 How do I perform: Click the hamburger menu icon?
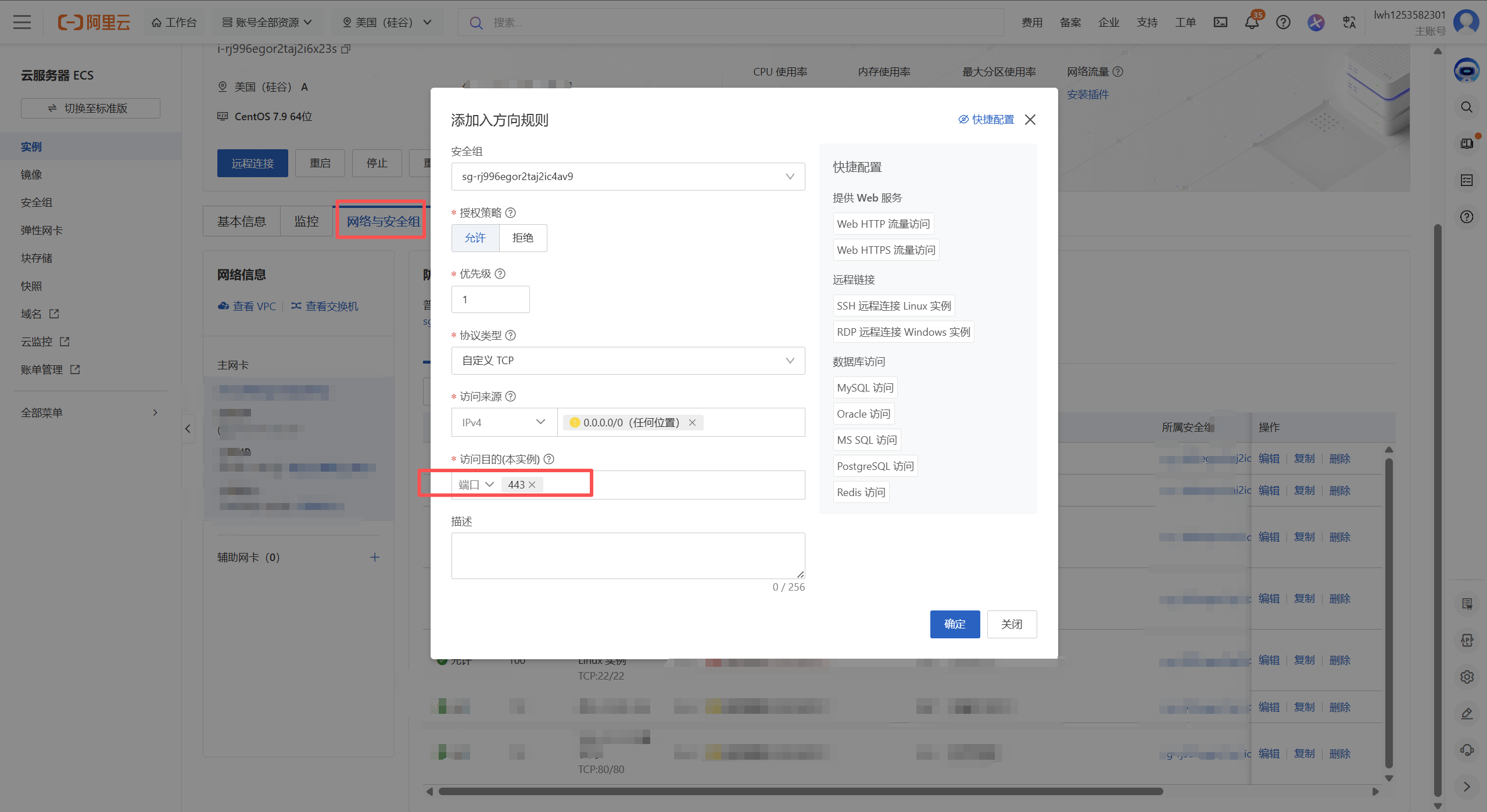point(22,23)
